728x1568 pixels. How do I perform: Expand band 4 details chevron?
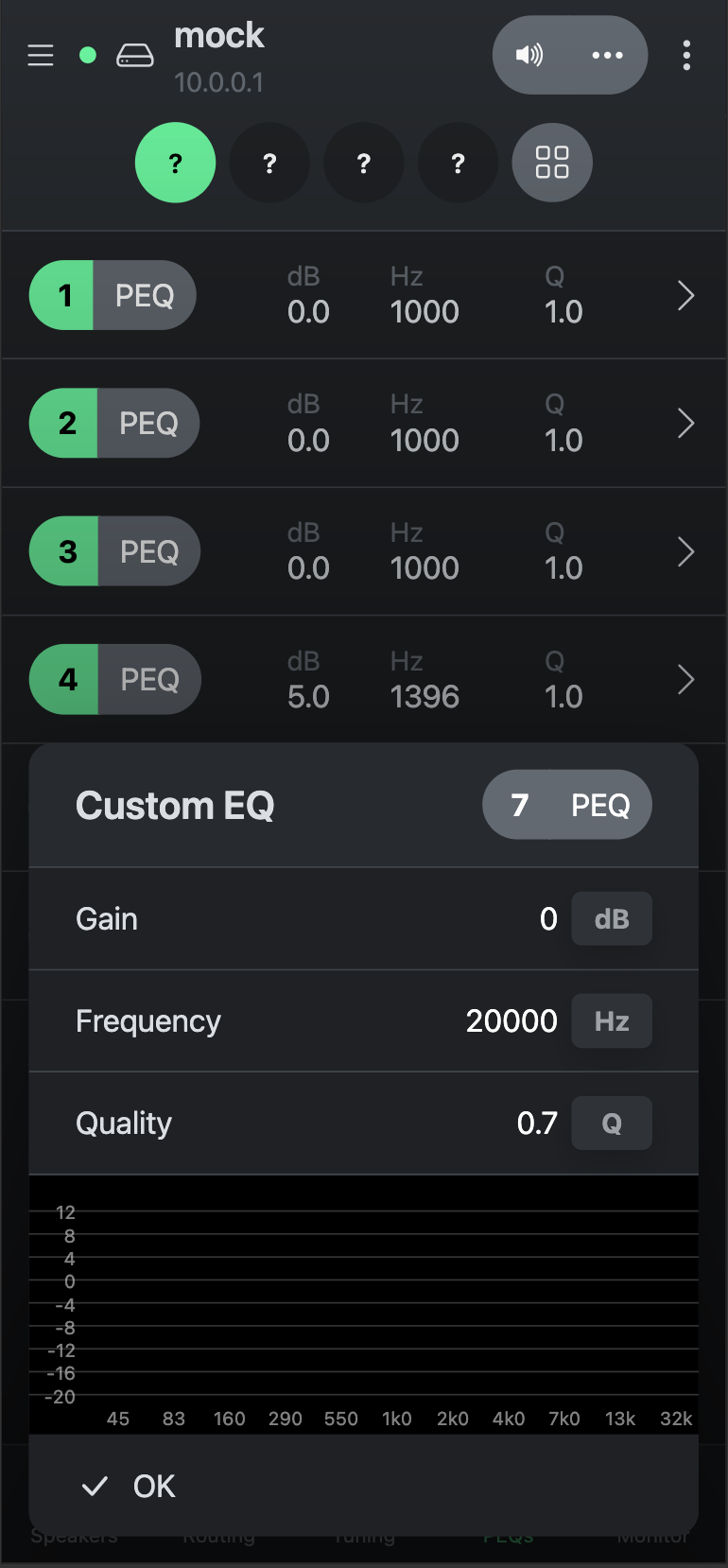pyautogui.click(x=686, y=679)
